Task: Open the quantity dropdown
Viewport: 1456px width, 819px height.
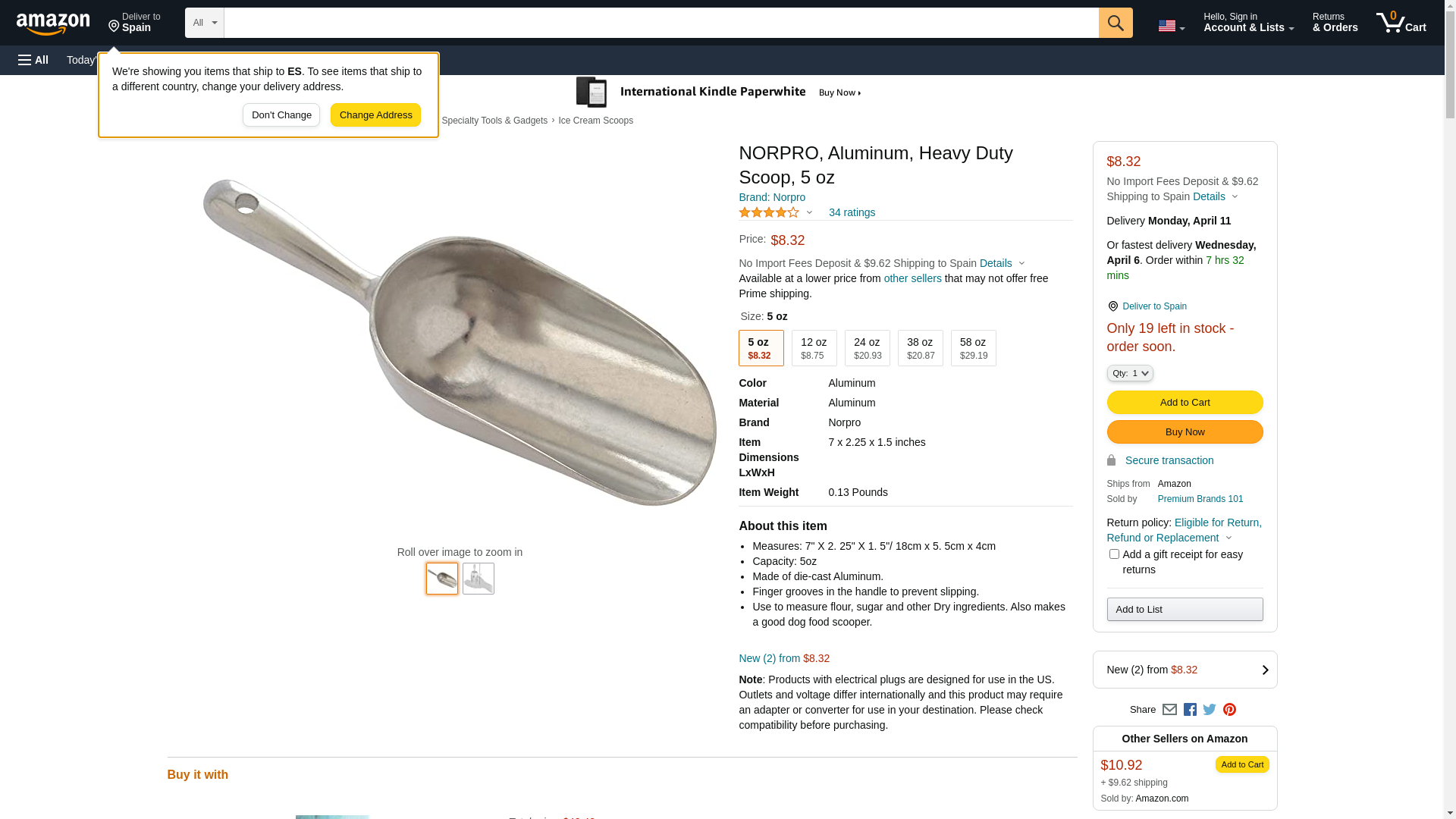Action: tap(1130, 373)
